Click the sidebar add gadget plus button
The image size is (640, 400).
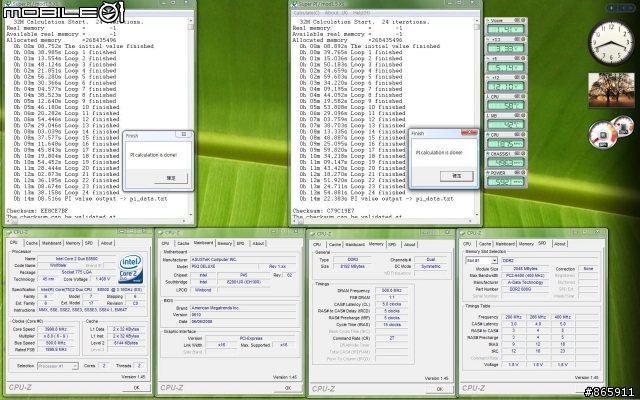click(x=611, y=8)
